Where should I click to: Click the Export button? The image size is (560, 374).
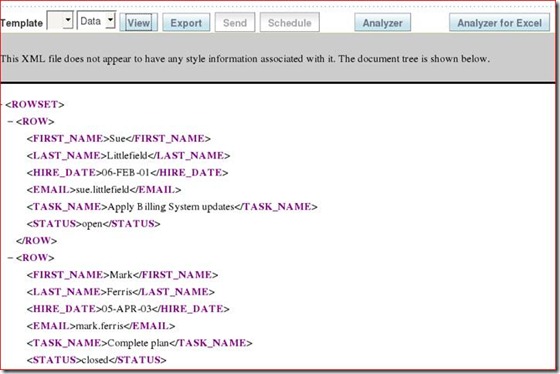pyautogui.click(x=186, y=23)
